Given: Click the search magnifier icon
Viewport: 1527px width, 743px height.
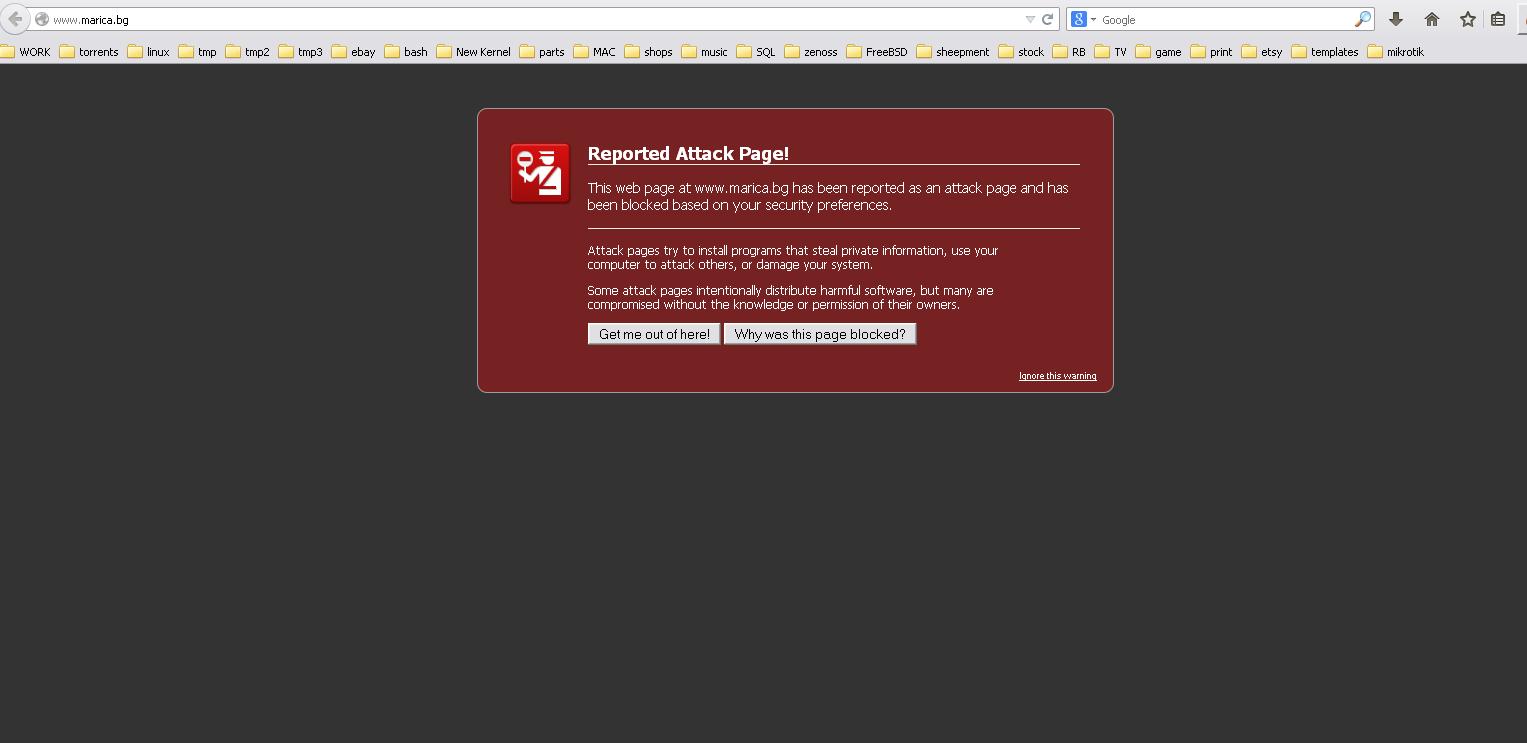Looking at the screenshot, I should [x=1362, y=19].
